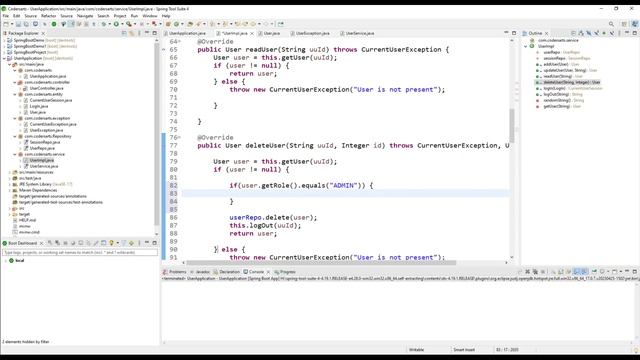This screenshot has width=640, height=360.
Task: Select HELP.md in Package Explorer
Action: click(27, 220)
